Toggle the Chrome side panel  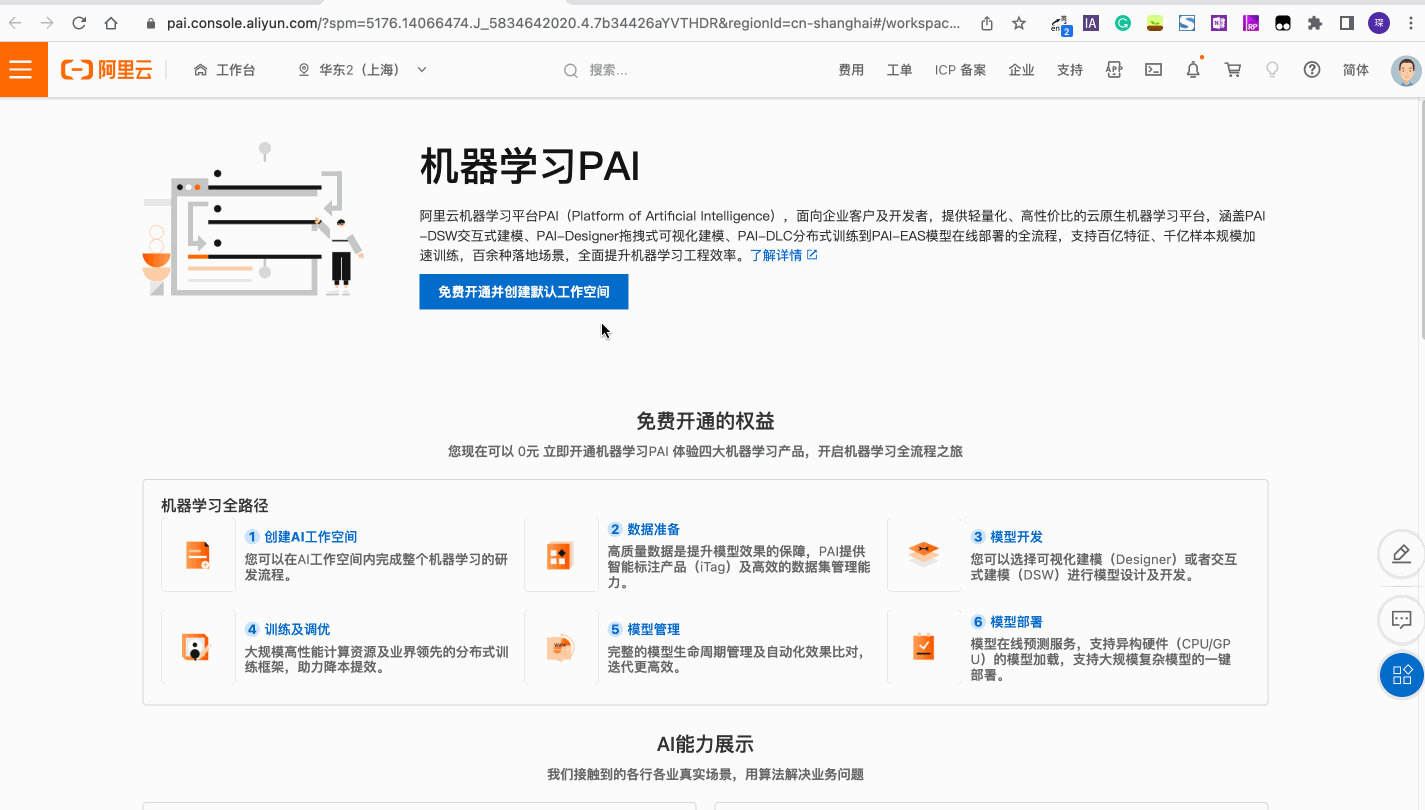coord(1347,23)
